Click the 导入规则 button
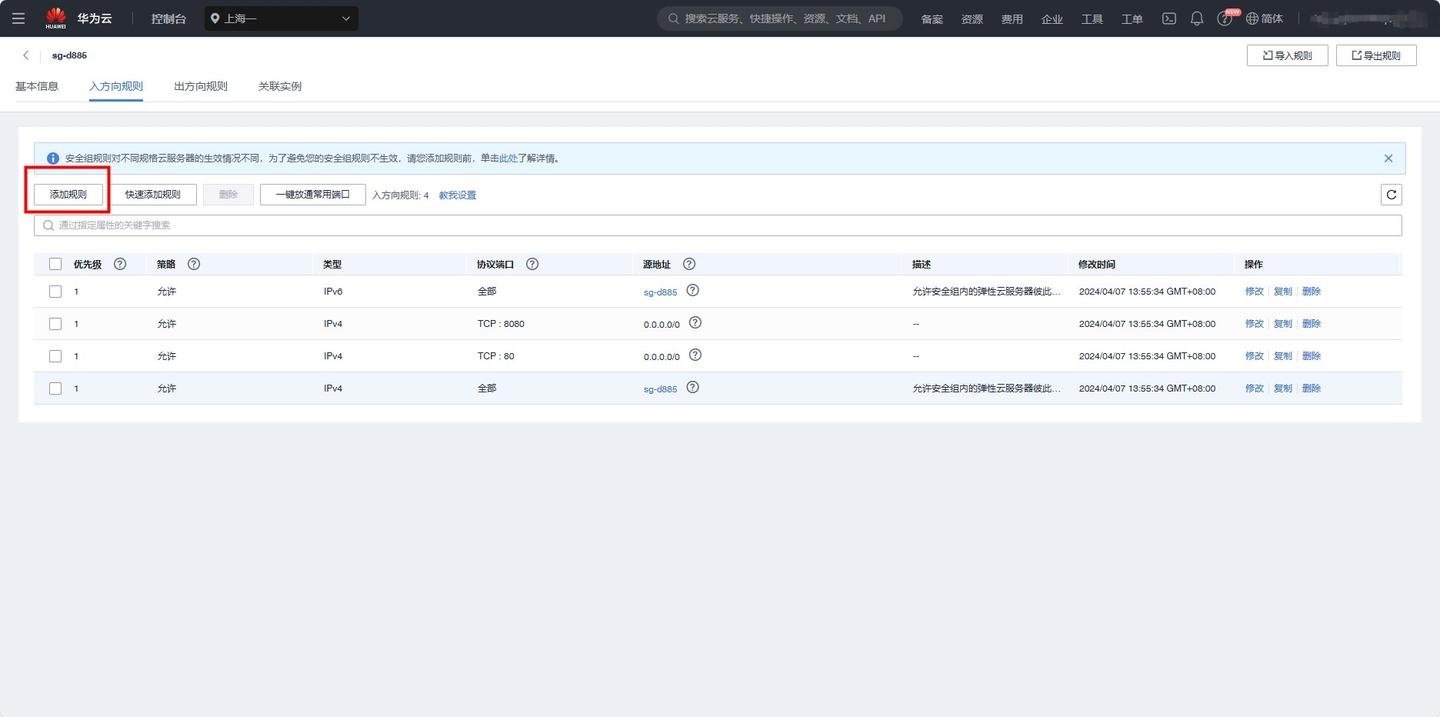The image size is (1440, 717). [x=1287, y=55]
